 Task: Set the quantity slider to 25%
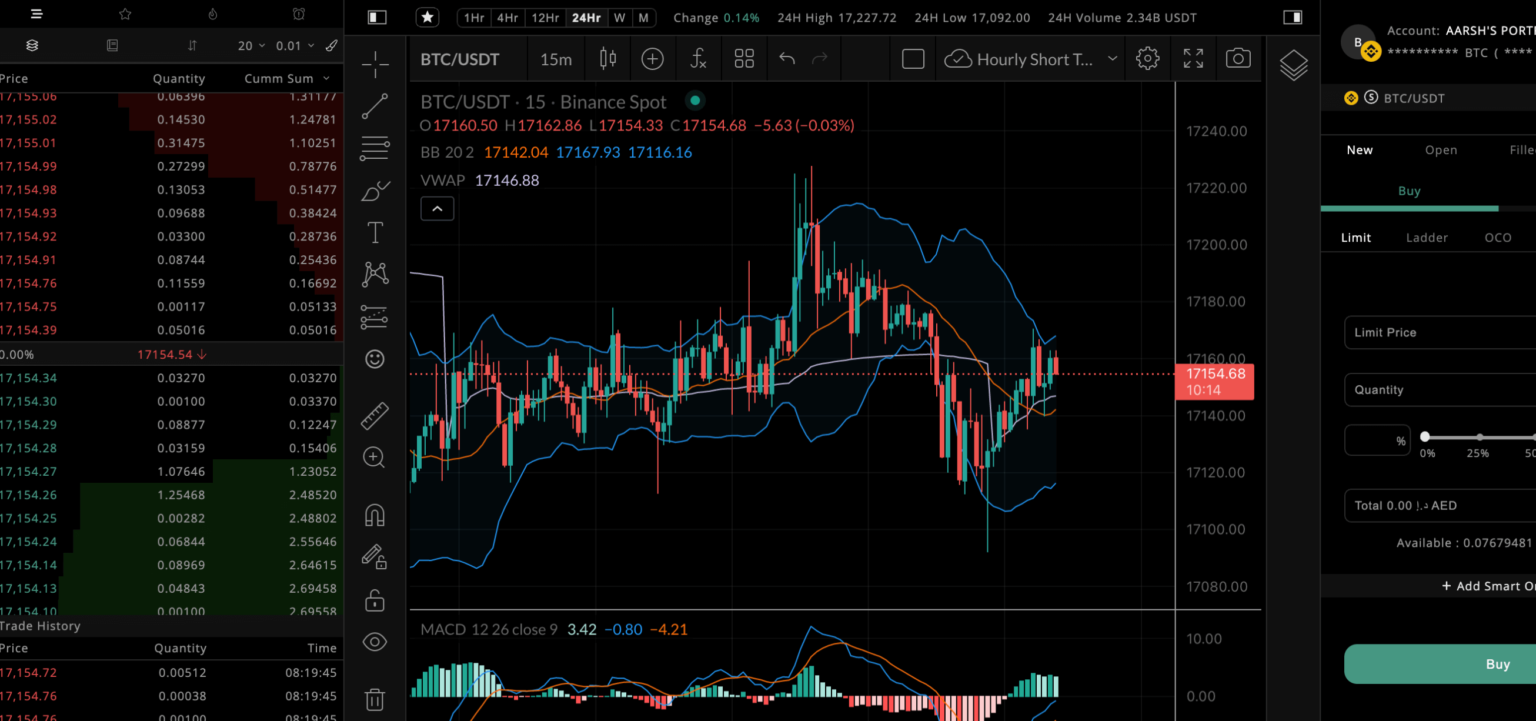pos(1478,436)
